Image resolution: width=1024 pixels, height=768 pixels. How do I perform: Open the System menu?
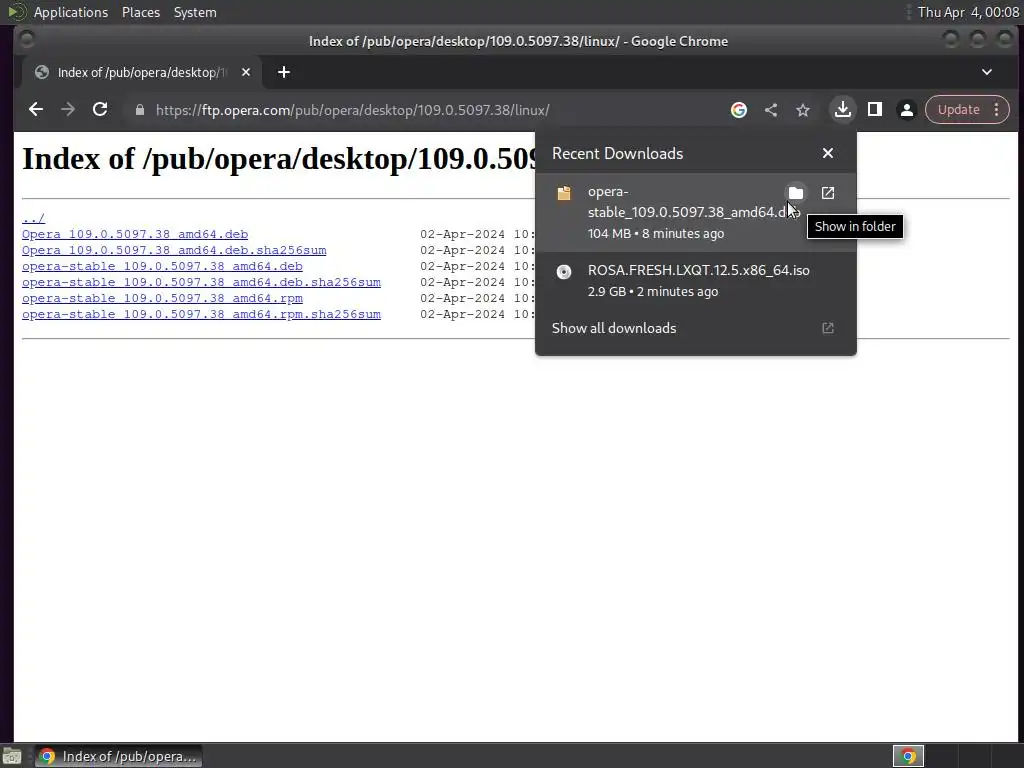coord(195,12)
